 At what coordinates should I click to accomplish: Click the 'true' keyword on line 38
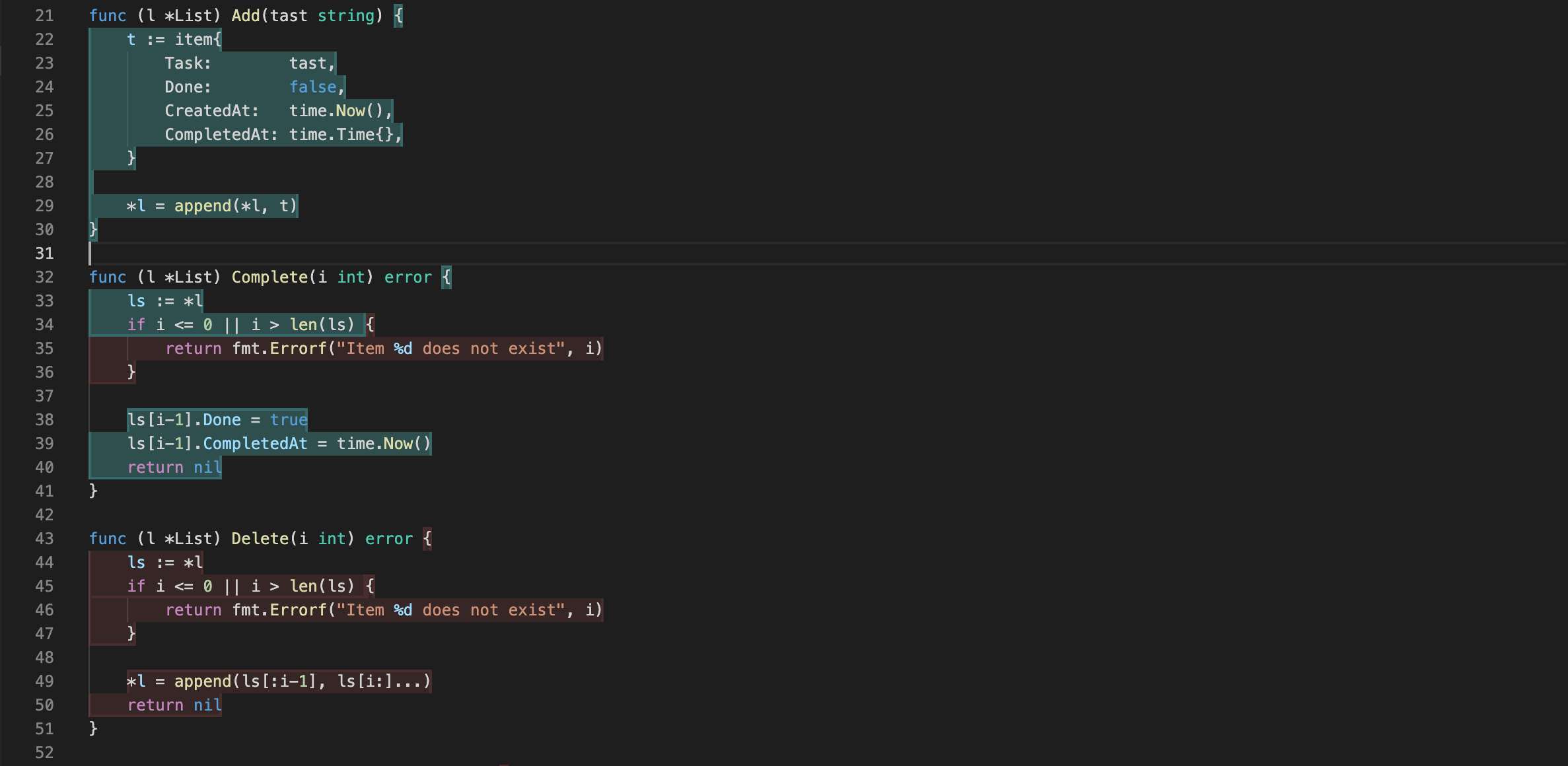289,420
